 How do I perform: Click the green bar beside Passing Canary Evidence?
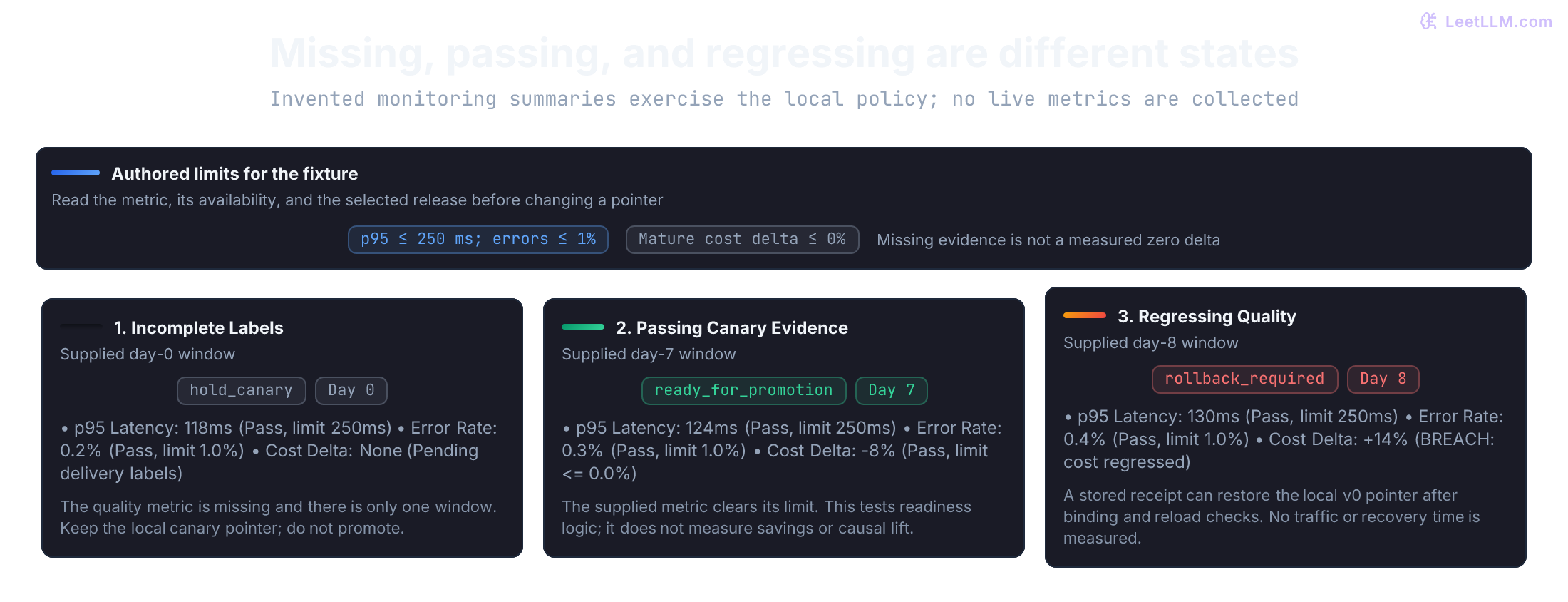coord(583,327)
